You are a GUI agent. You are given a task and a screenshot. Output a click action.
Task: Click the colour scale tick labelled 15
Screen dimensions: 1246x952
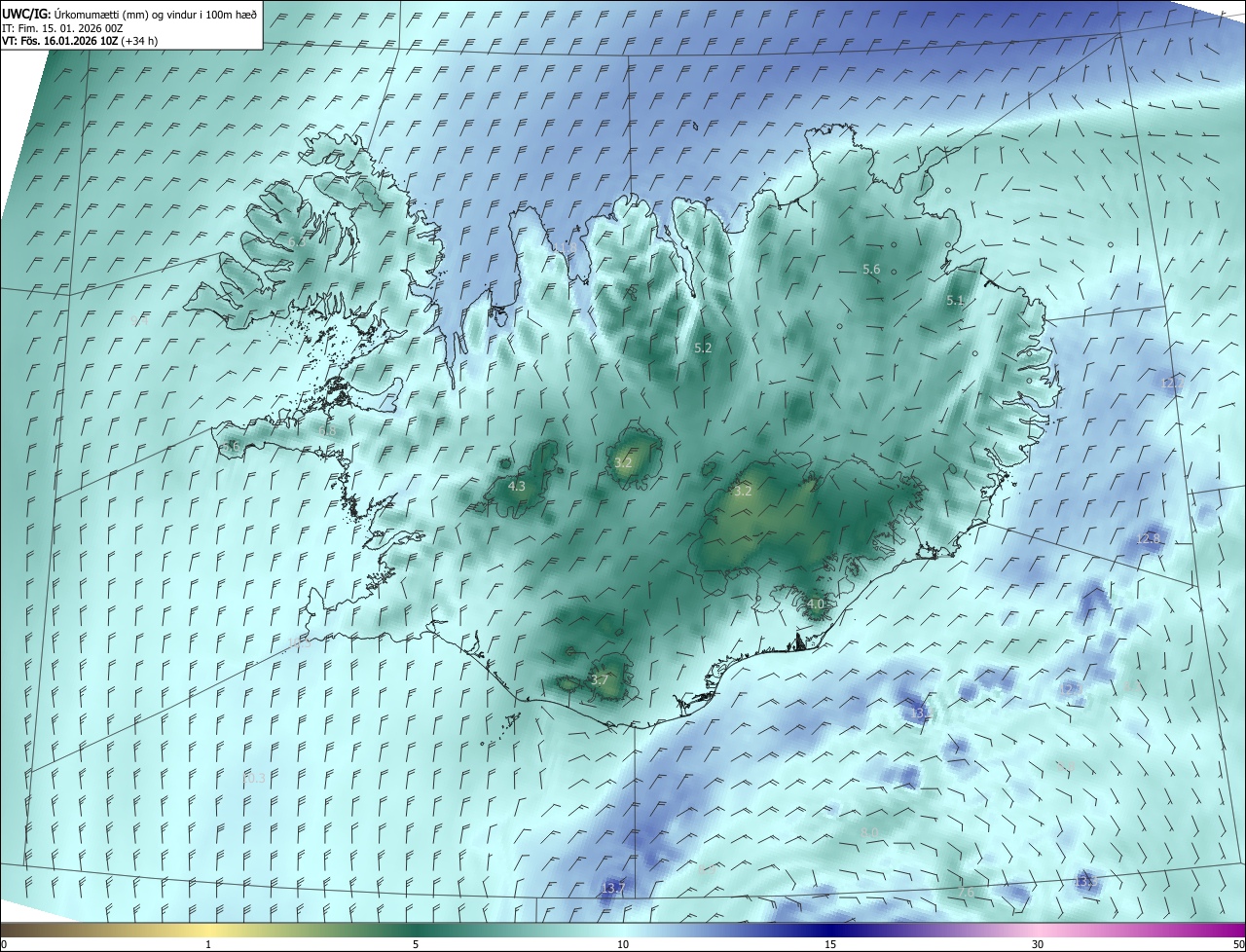pos(830,944)
